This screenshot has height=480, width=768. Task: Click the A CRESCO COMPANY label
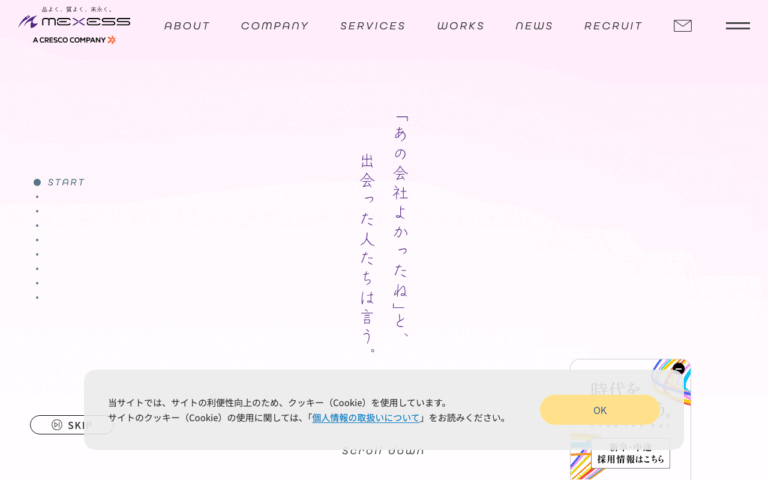tap(74, 40)
